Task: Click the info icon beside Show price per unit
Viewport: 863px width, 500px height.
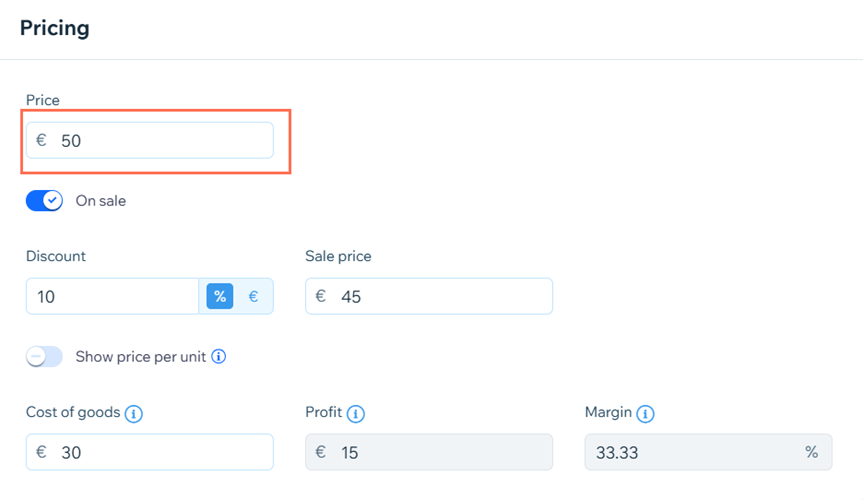Action: [x=219, y=356]
